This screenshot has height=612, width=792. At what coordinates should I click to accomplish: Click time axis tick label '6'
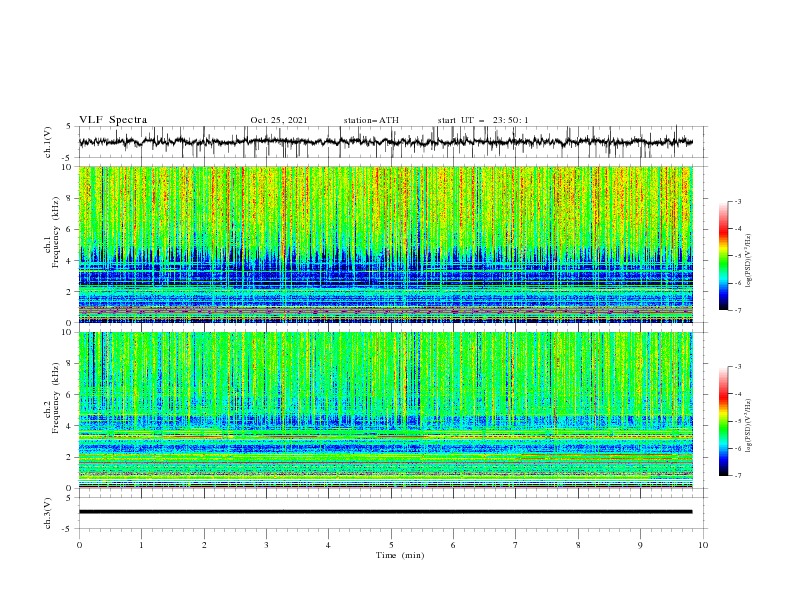pyautogui.click(x=453, y=545)
